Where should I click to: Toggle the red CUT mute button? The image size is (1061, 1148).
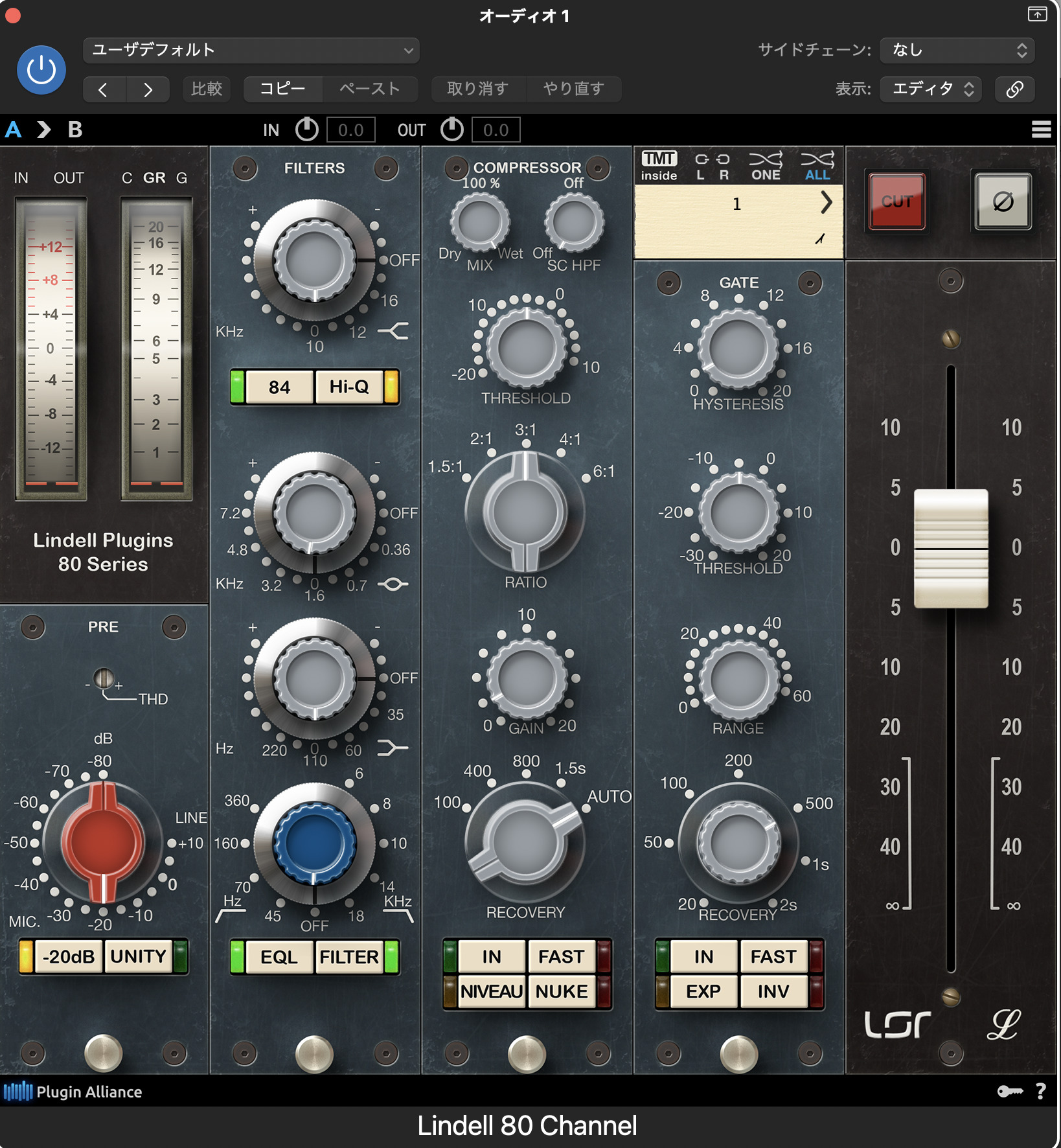coord(896,201)
